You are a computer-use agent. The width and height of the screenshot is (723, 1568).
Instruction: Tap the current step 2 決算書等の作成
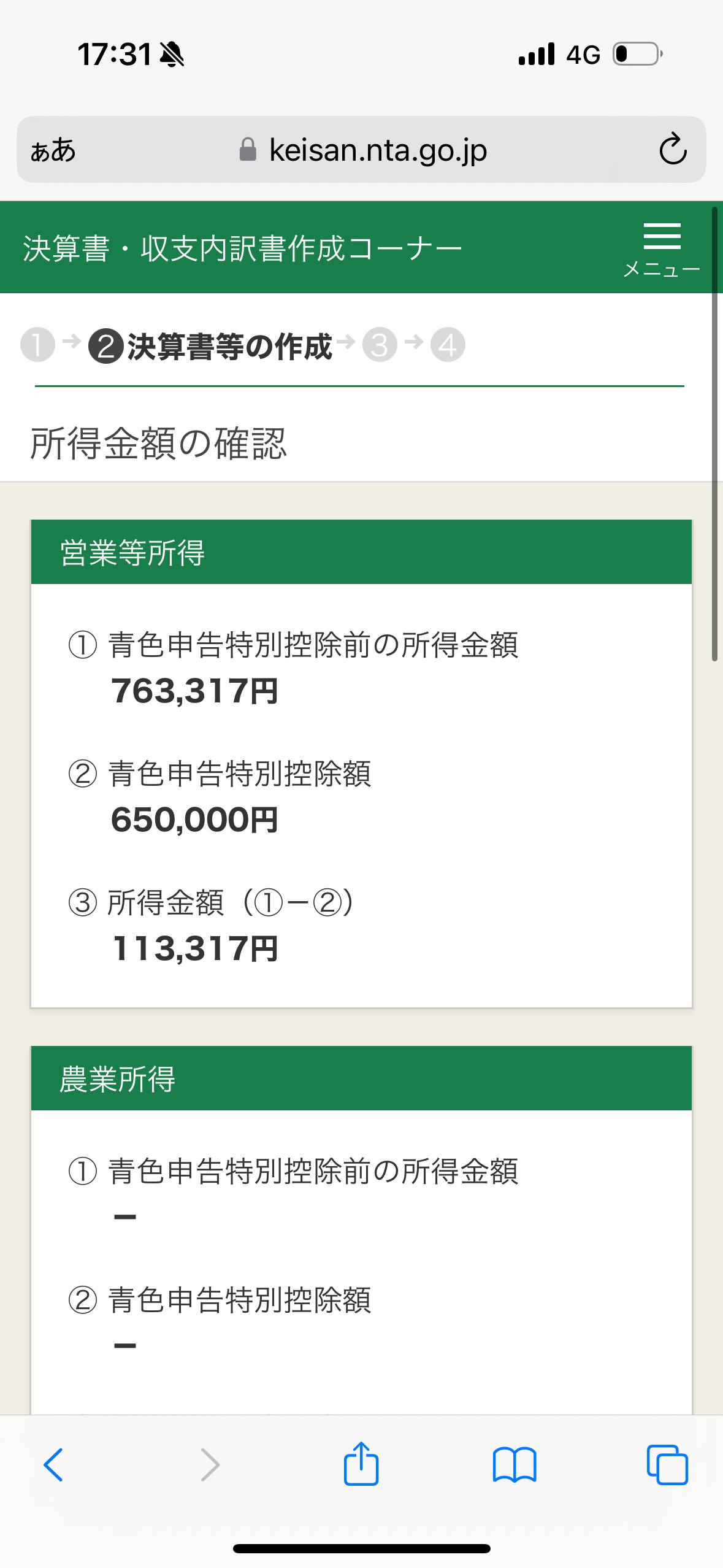210,346
